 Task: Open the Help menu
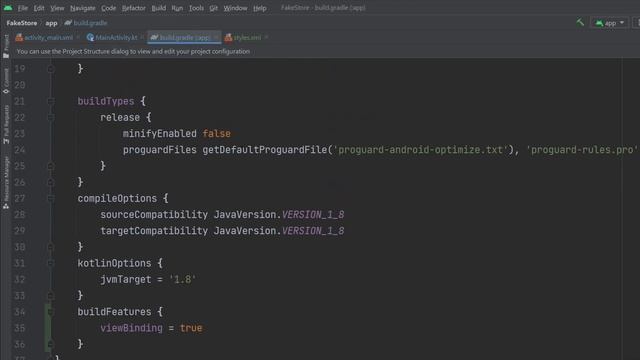point(260,8)
